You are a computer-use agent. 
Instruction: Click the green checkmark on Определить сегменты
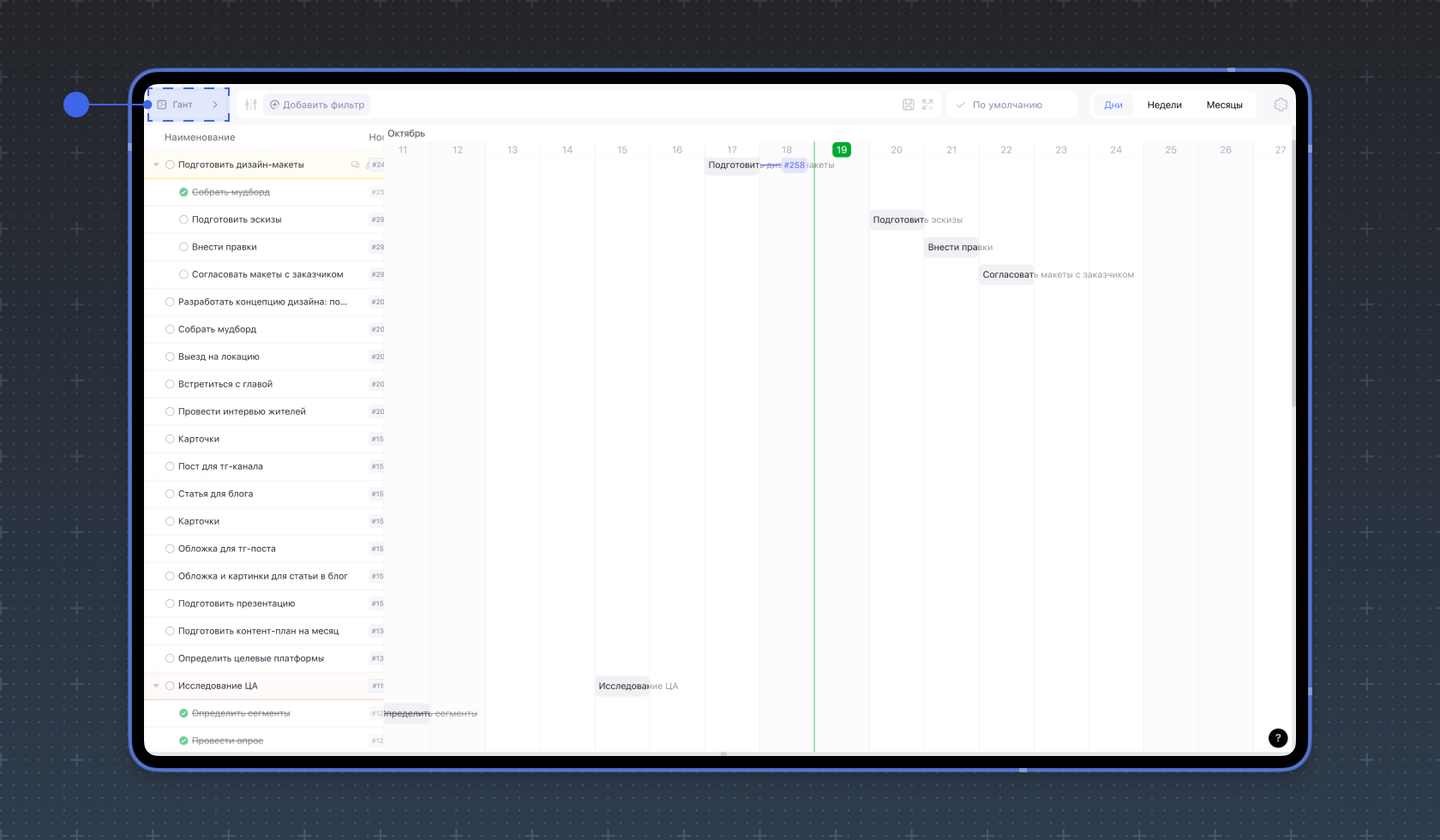(x=183, y=713)
